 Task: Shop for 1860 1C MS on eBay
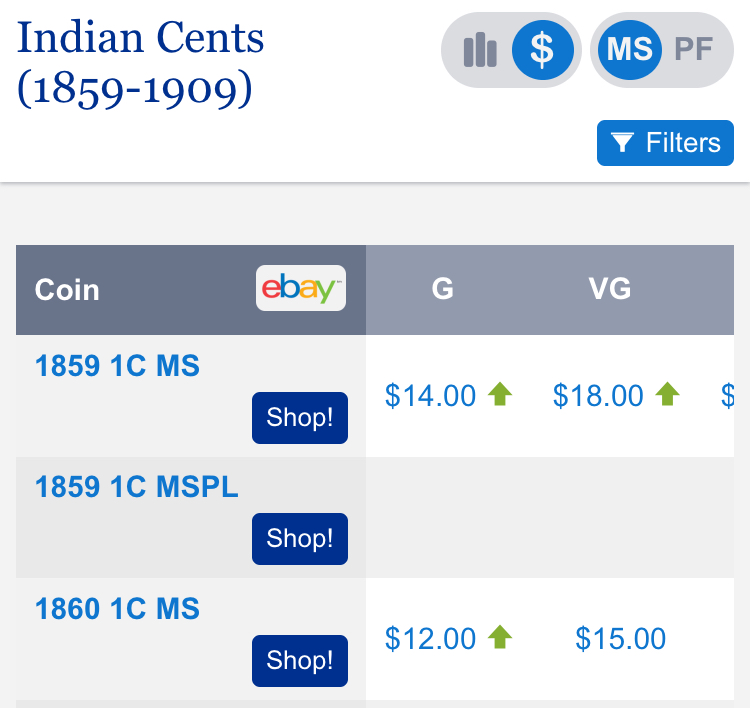(x=300, y=661)
